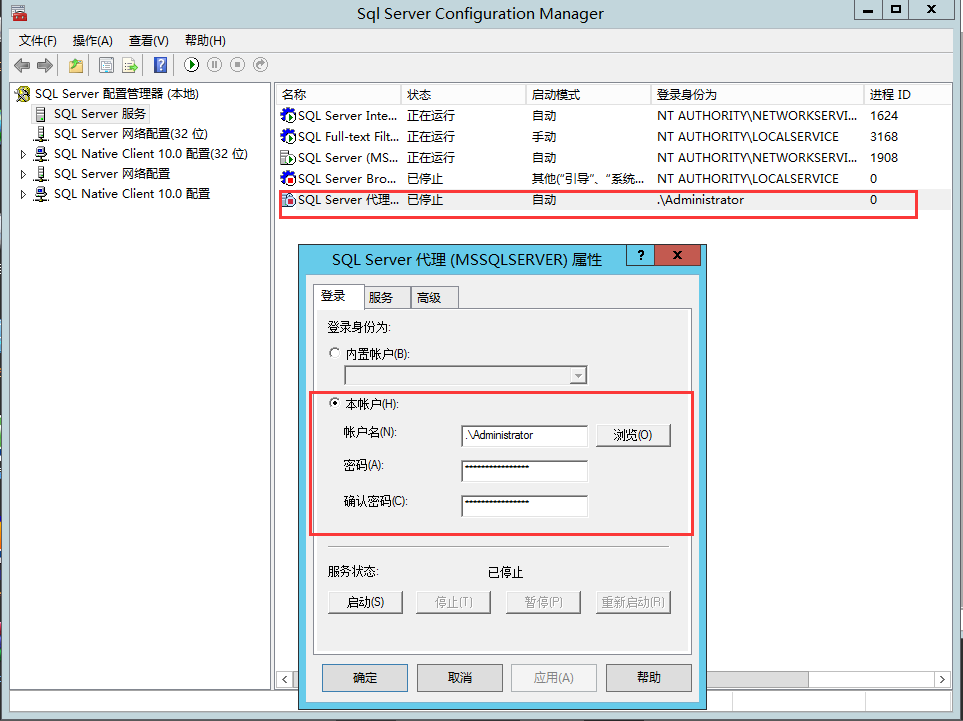Select 内置帐户 radio button

[335, 352]
